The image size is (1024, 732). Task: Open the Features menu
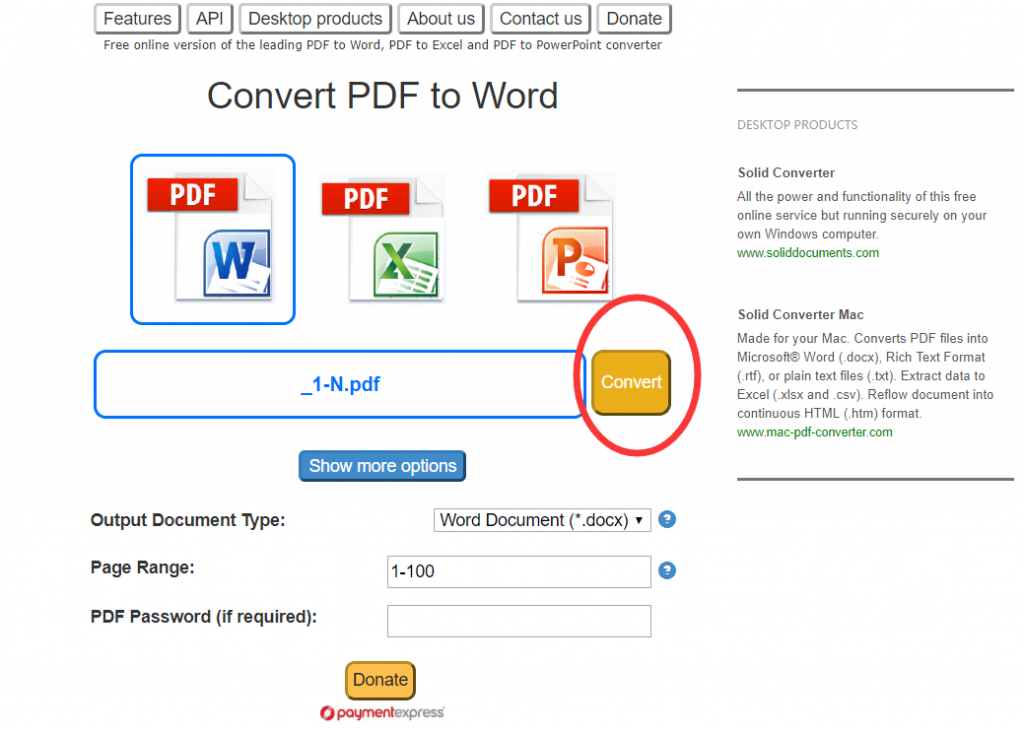(x=137, y=18)
